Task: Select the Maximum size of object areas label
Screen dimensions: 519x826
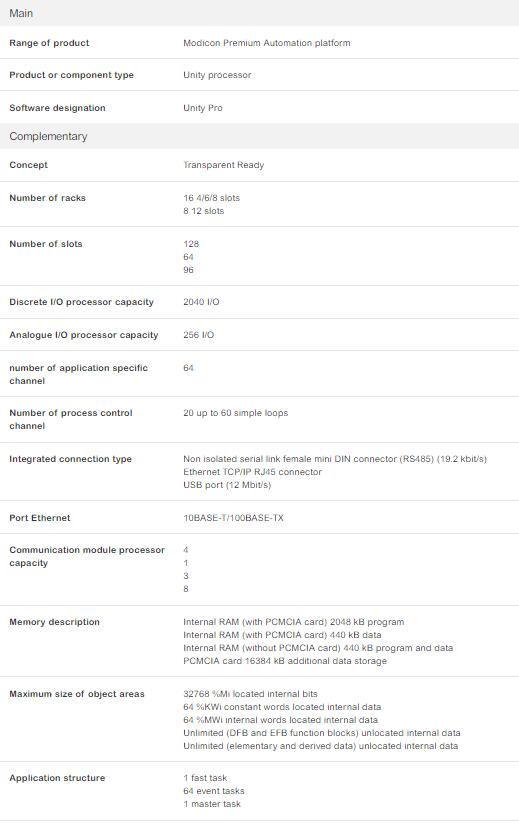Action: (x=77, y=694)
